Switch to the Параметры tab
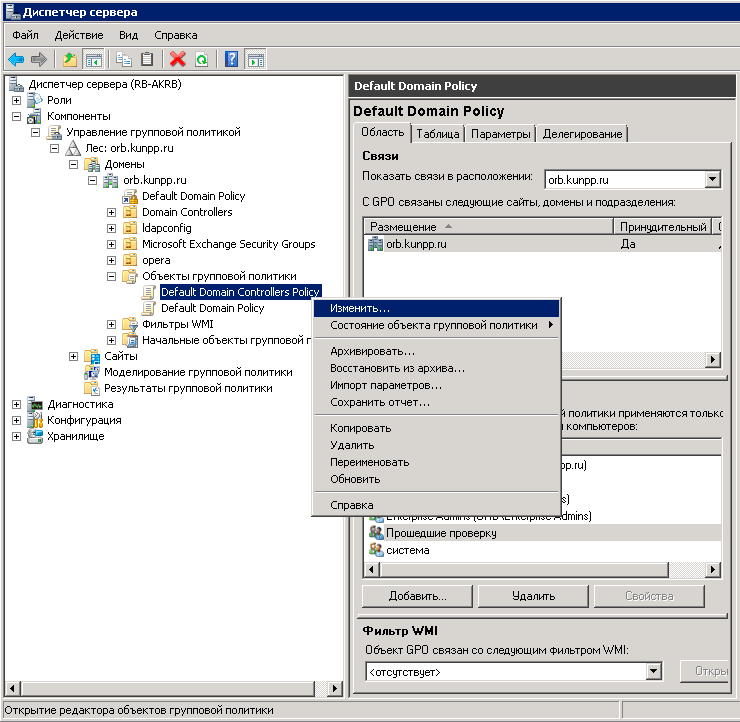 500,134
